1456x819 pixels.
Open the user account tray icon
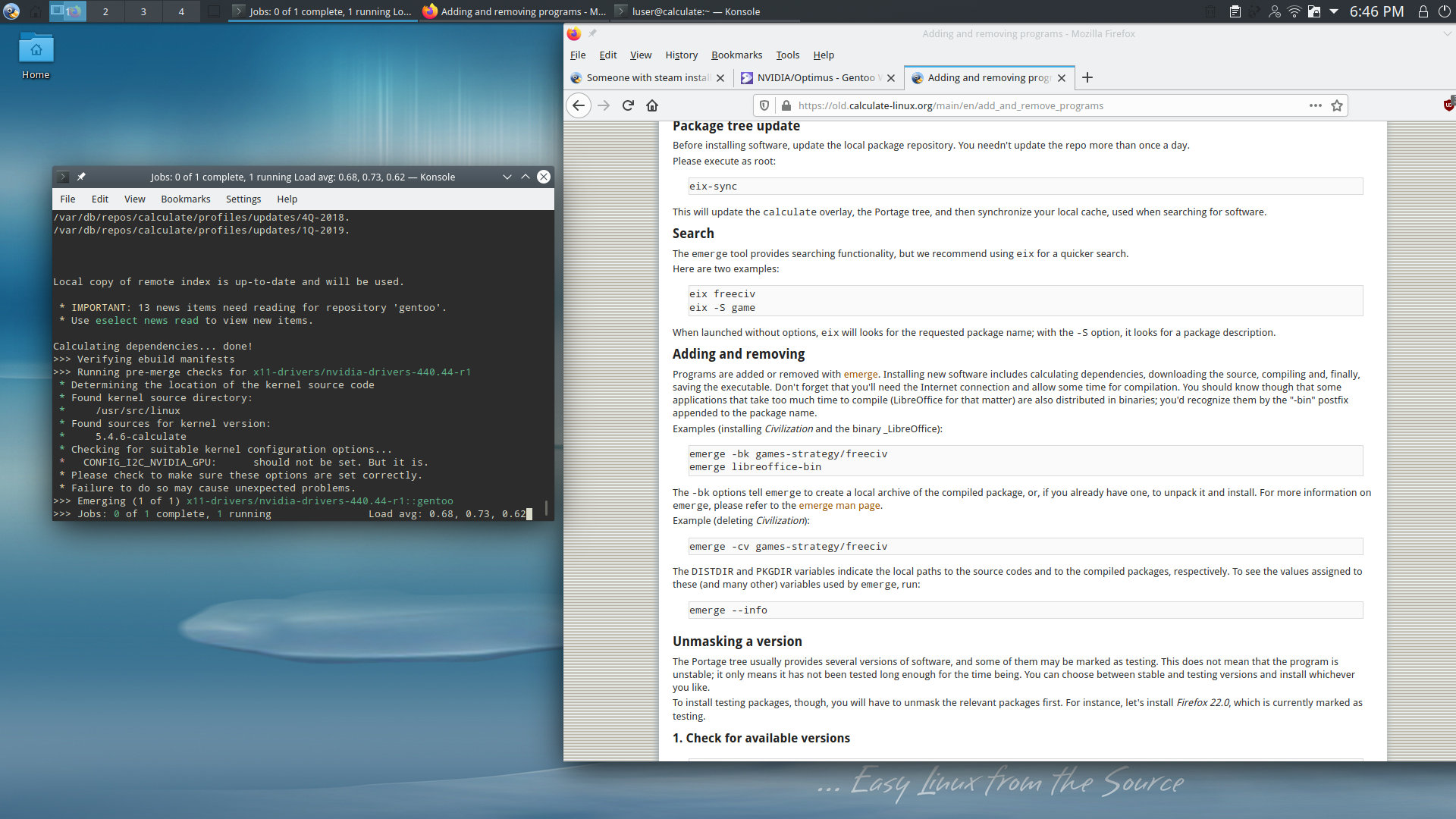coord(1275,11)
